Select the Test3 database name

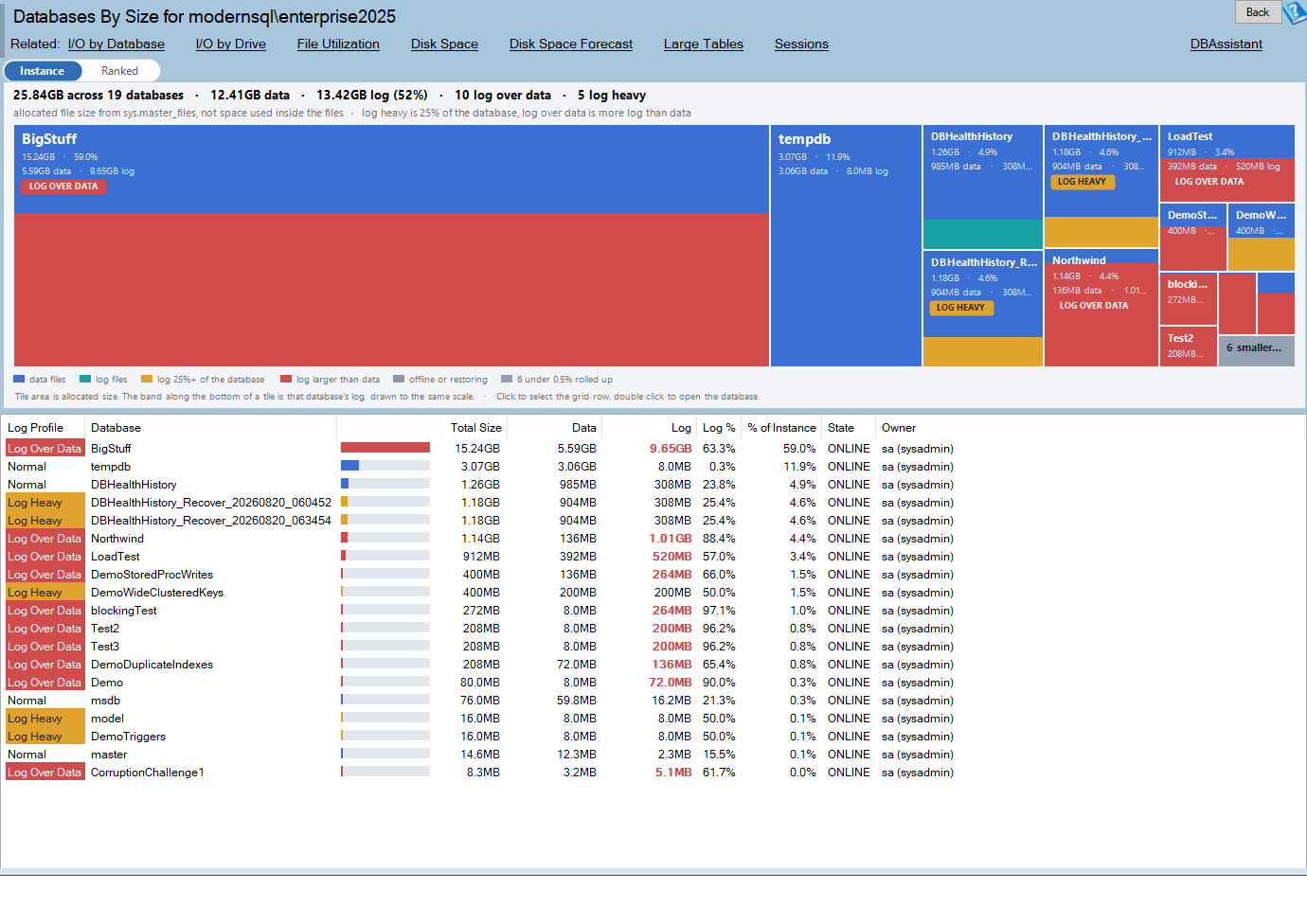point(105,647)
